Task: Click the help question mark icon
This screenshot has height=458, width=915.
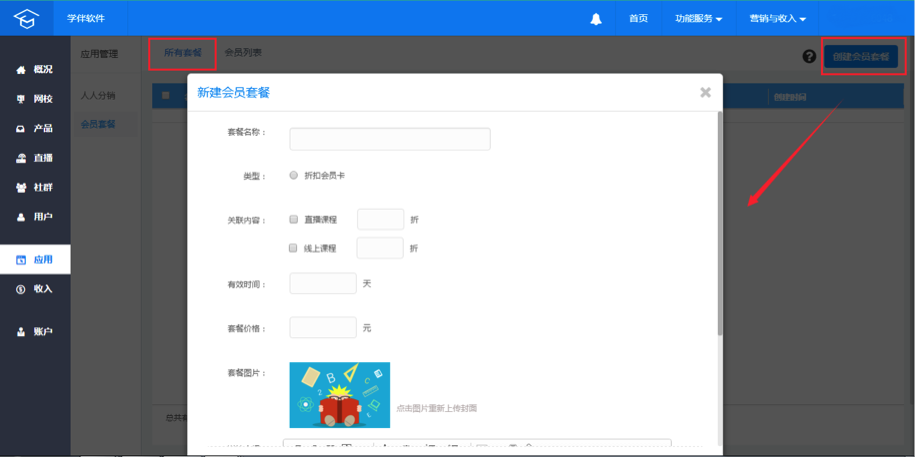Action: pyautogui.click(x=809, y=57)
